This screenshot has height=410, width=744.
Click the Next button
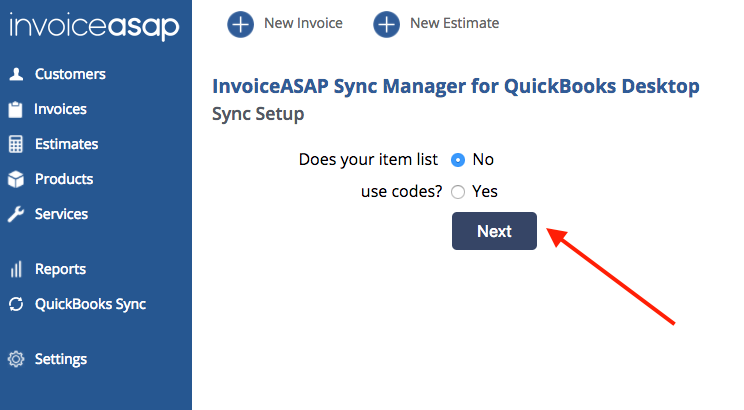[x=494, y=231]
